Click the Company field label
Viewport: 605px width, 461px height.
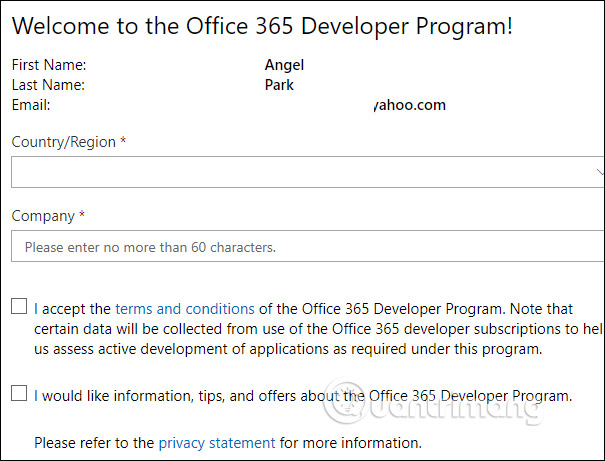click(43, 216)
